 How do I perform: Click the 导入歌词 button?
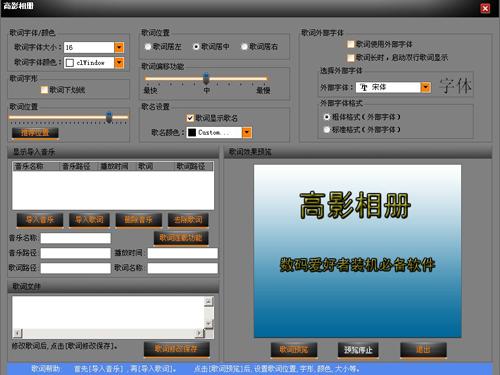[x=89, y=220]
